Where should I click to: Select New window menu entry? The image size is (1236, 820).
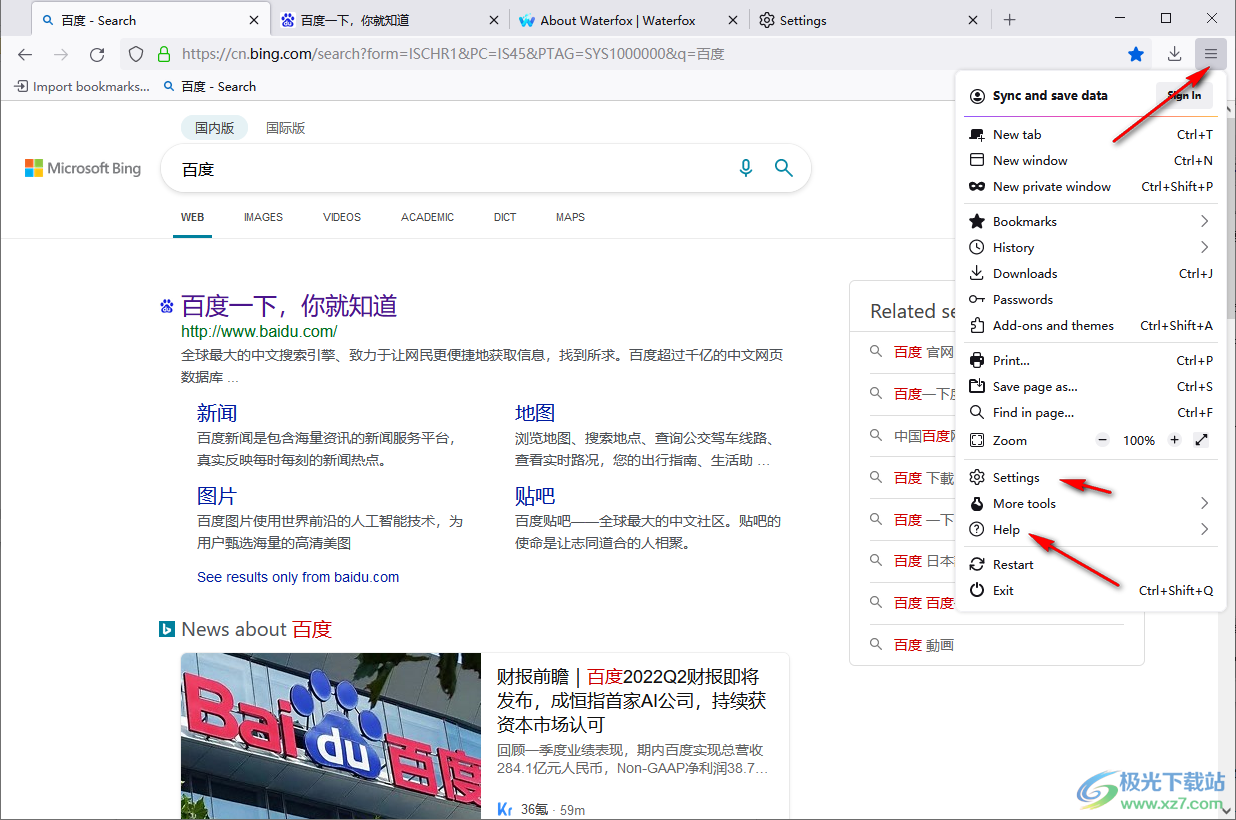click(x=1090, y=160)
